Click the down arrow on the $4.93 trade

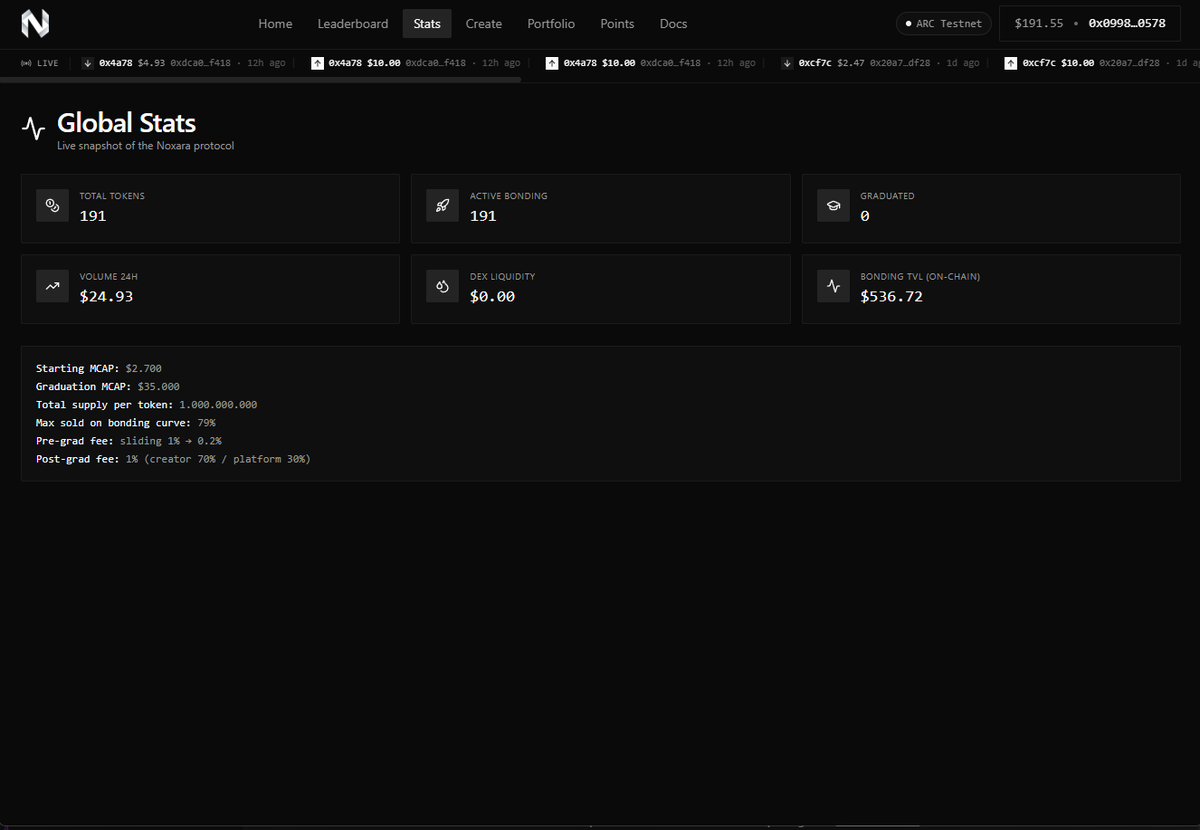coord(88,63)
